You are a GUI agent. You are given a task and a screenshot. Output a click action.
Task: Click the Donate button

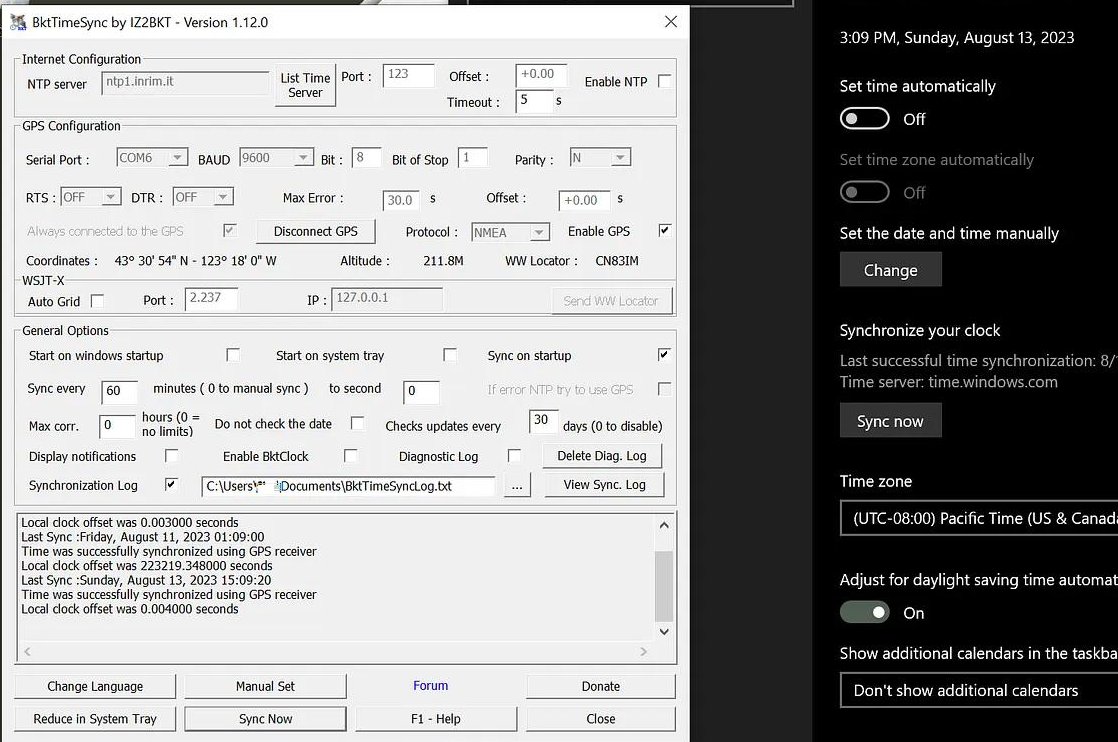pos(601,686)
